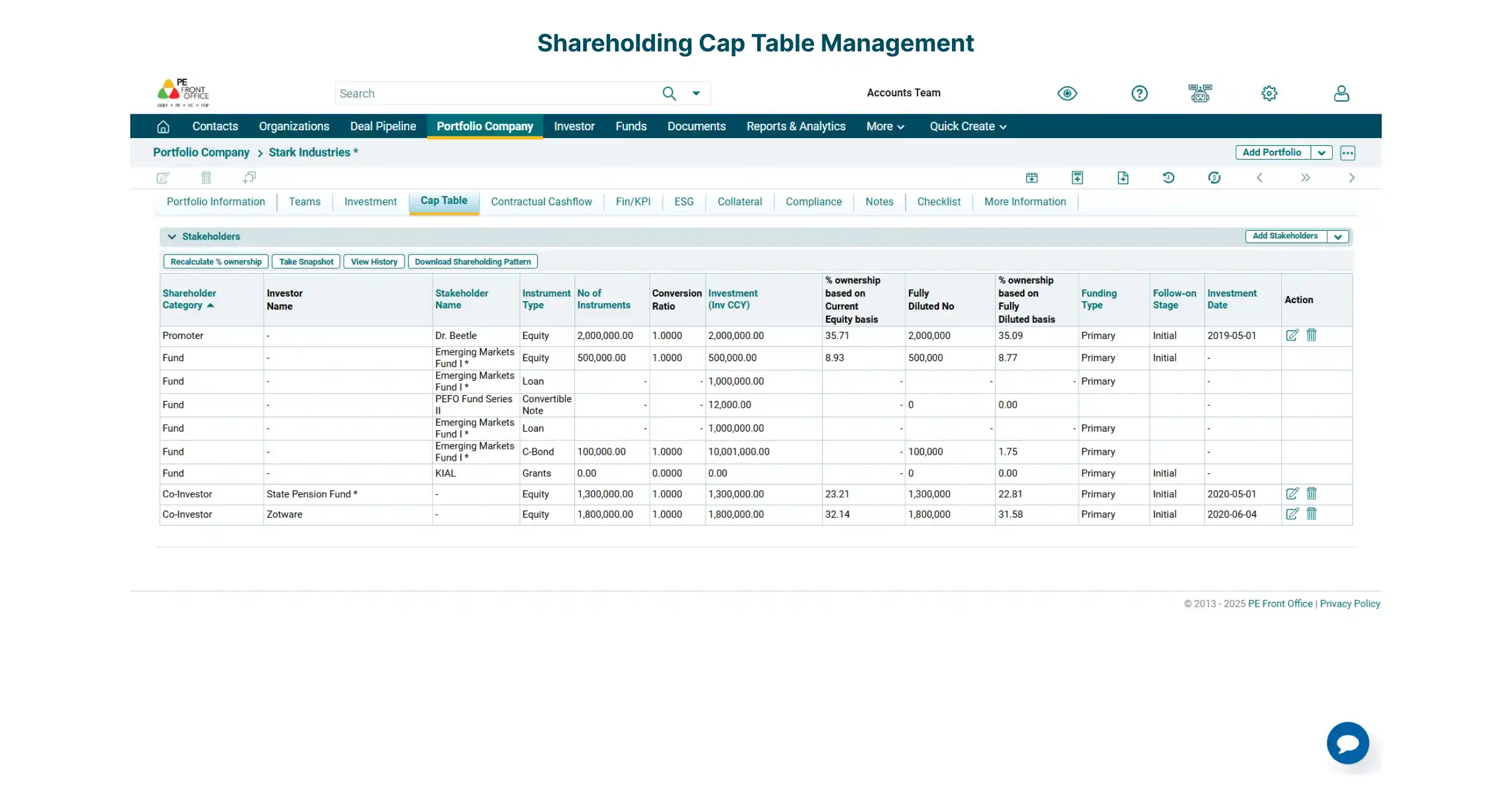Click the Add Portfolio button
The width and height of the screenshot is (1512, 795).
1272,152
